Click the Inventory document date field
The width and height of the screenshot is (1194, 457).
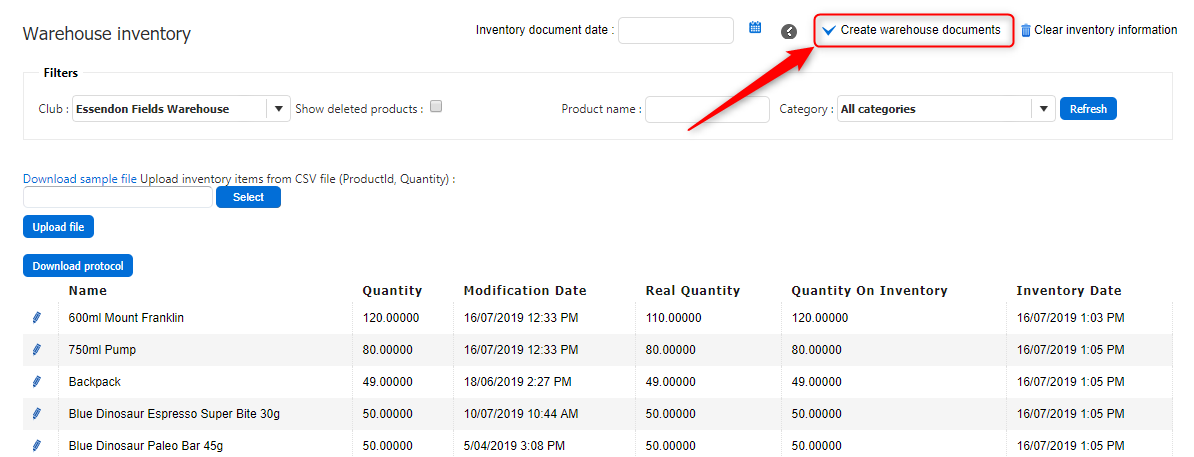point(676,30)
